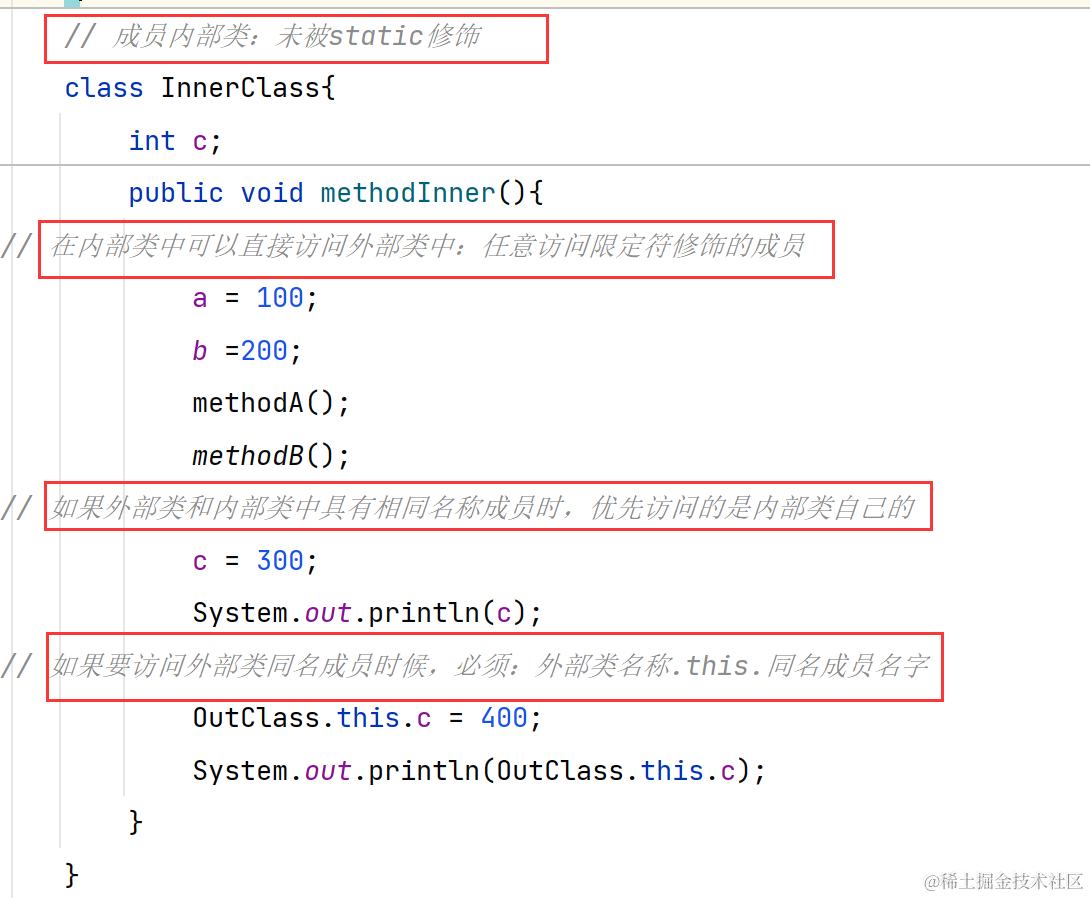1090x898 pixels.
Task: Click the italic 'methodB();' call
Action: point(271,456)
